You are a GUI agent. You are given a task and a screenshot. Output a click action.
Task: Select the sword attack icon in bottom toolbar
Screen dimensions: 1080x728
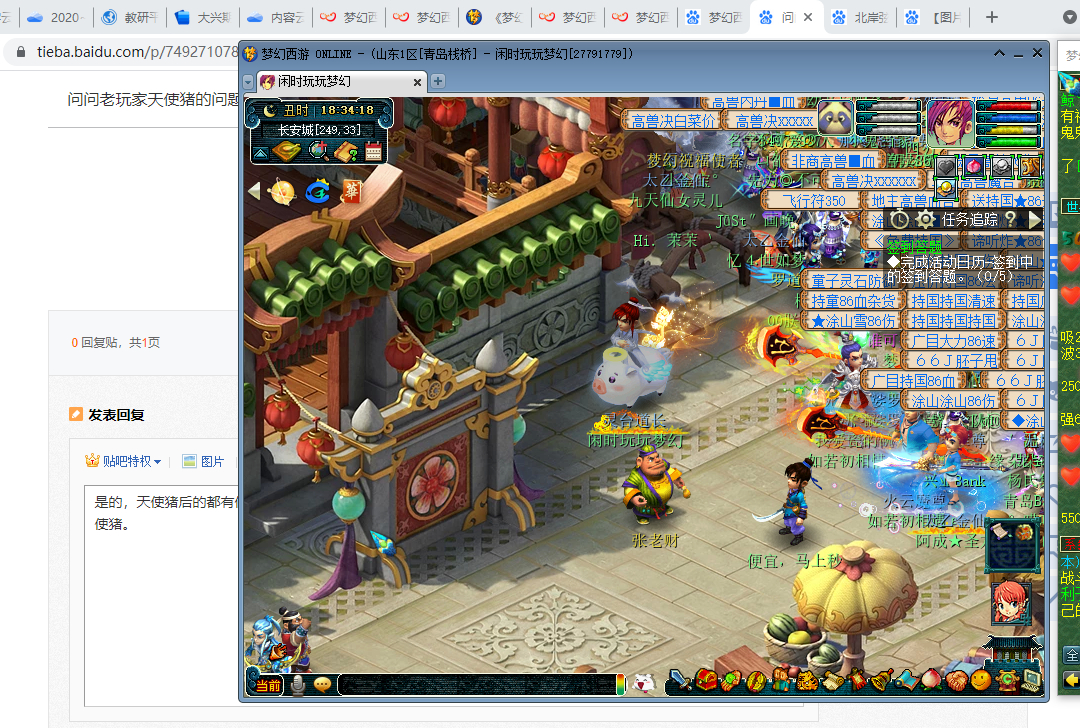(x=681, y=680)
